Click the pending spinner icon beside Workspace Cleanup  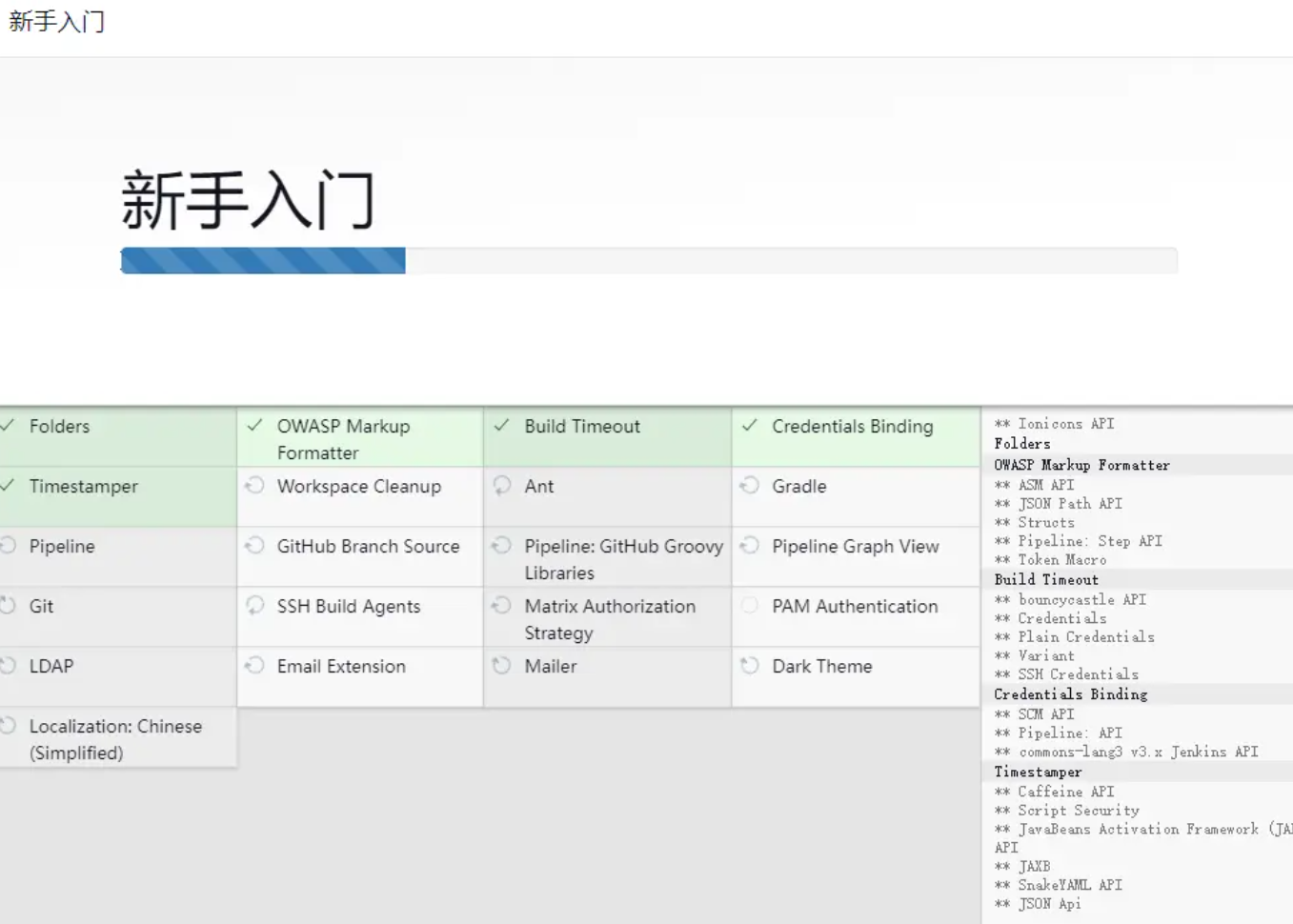pos(254,486)
